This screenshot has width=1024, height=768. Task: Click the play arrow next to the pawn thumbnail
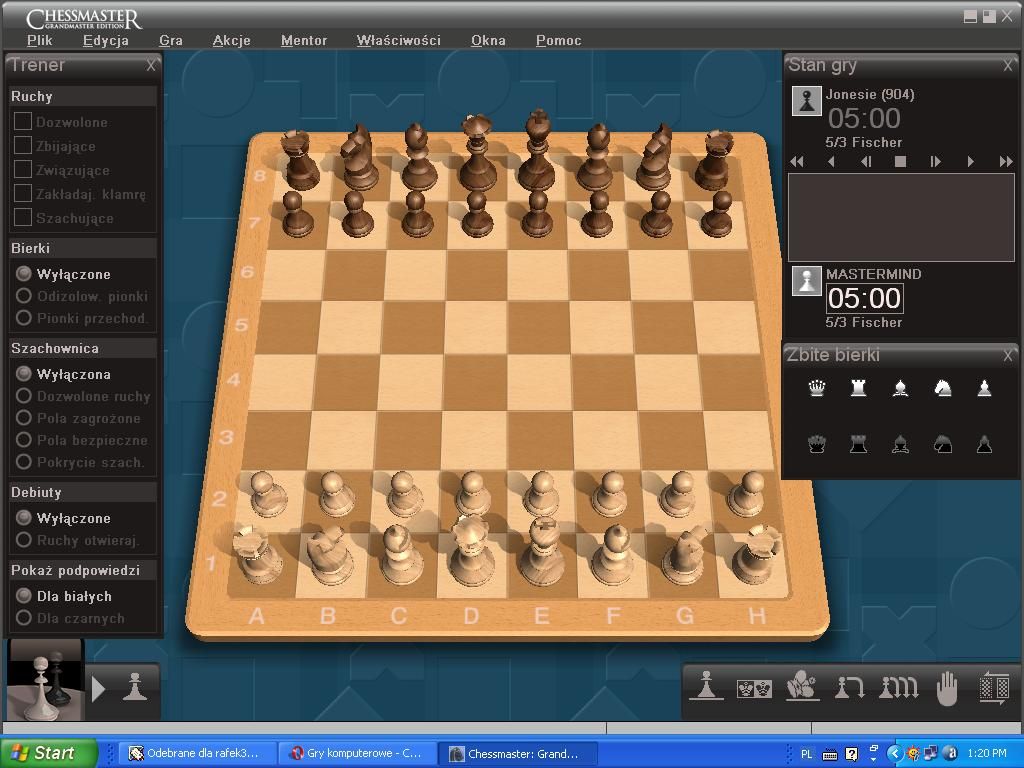coord(97,687)
